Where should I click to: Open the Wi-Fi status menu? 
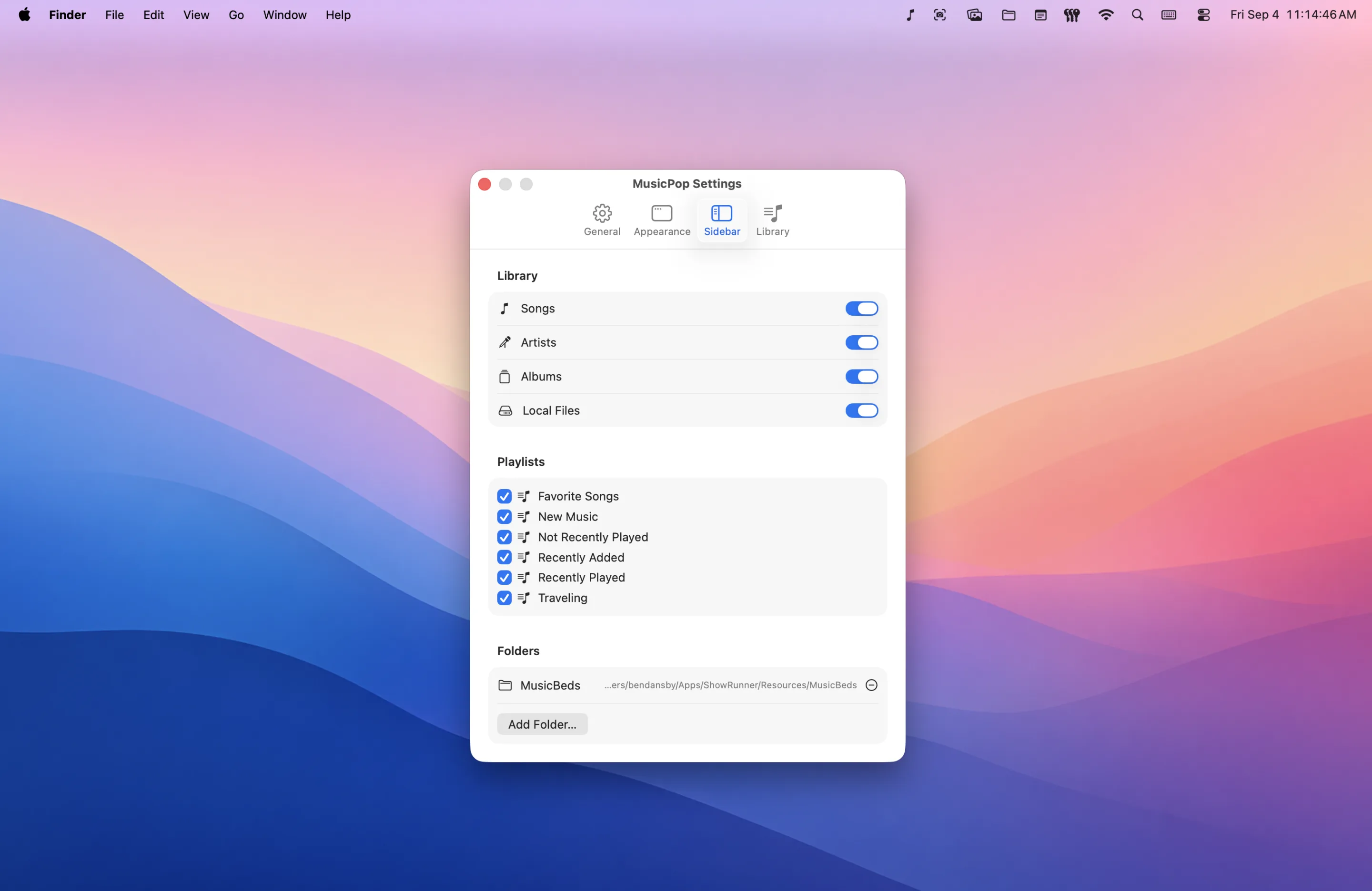[x=1105, y=15]
